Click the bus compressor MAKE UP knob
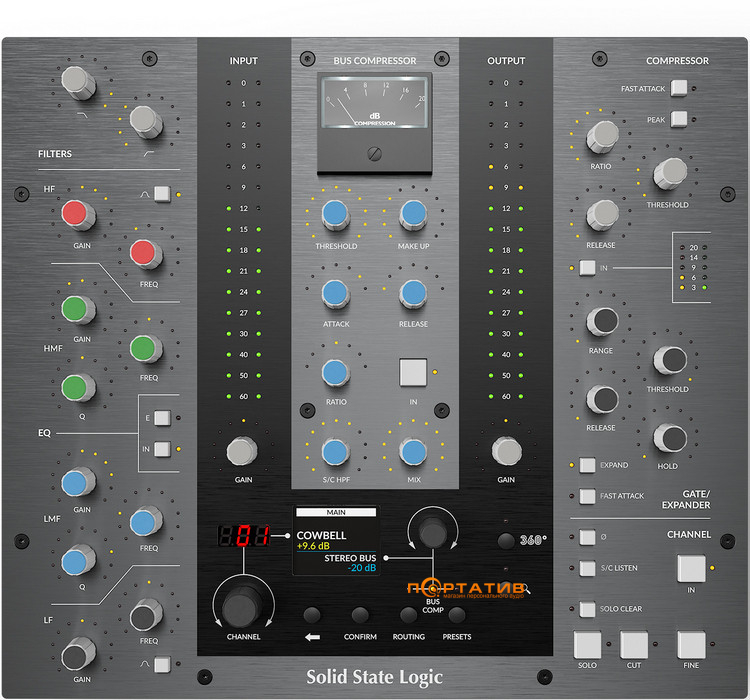The image size is (750, 700). click(x=413, y=215)
